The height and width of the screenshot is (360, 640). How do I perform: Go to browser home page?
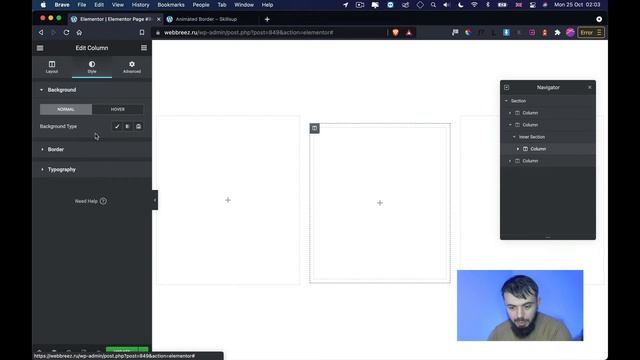tap(79, 32)
